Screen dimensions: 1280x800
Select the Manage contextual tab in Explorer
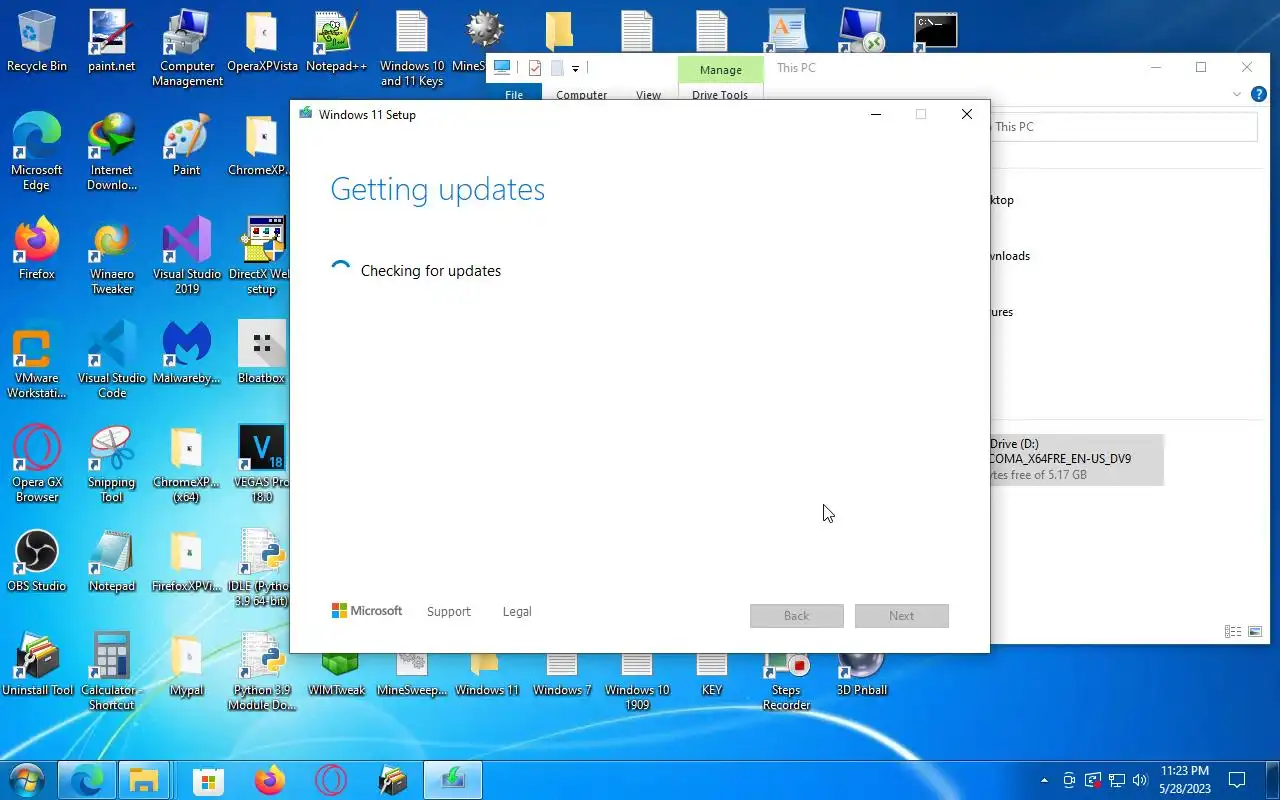click(721, 70)
